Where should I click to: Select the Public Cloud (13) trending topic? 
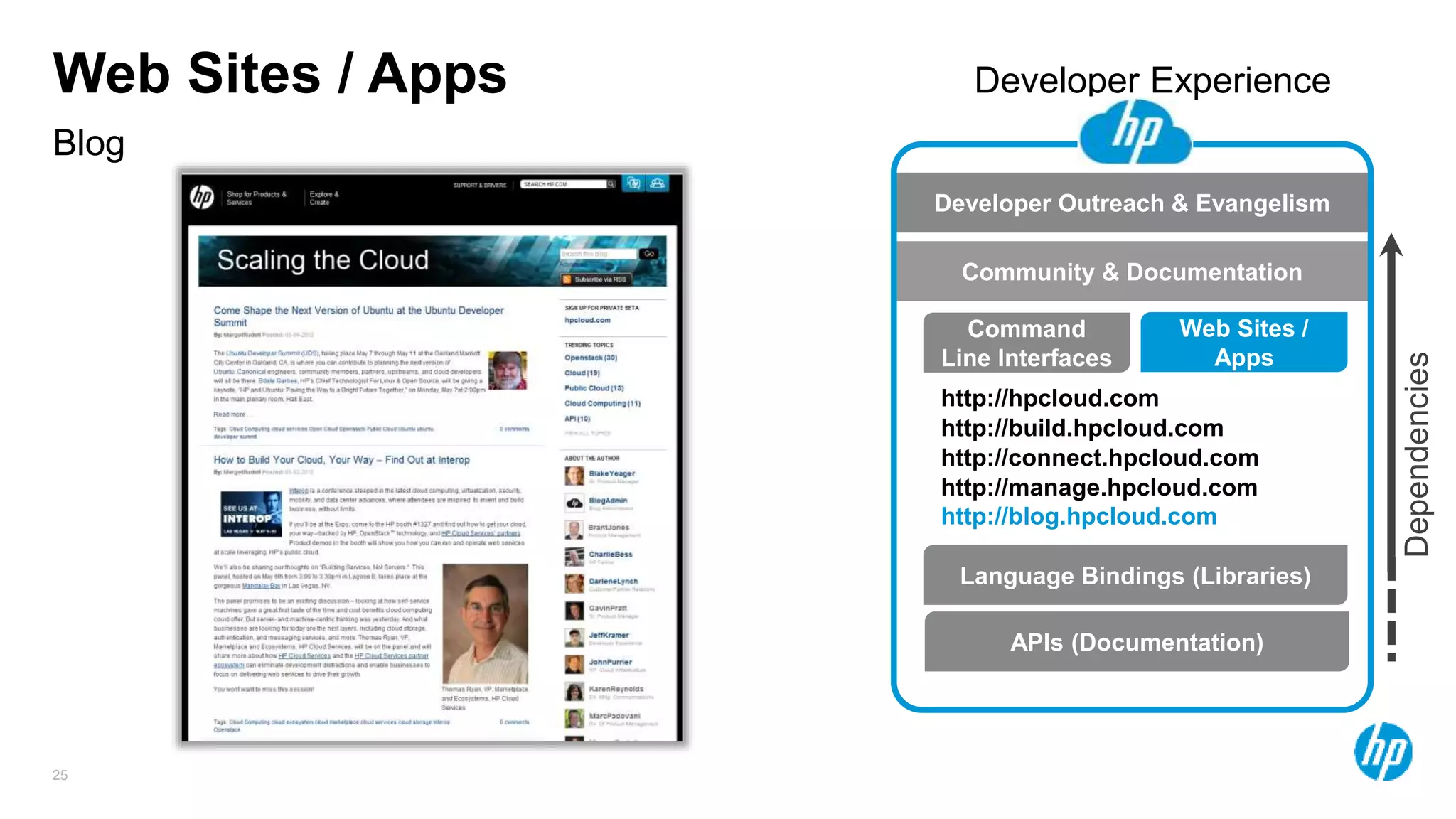coord(594,388)
